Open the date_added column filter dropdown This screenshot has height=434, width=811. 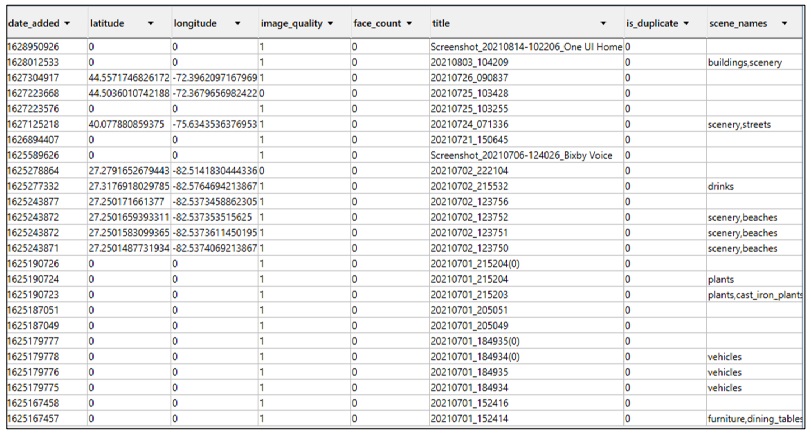point(66,23)
